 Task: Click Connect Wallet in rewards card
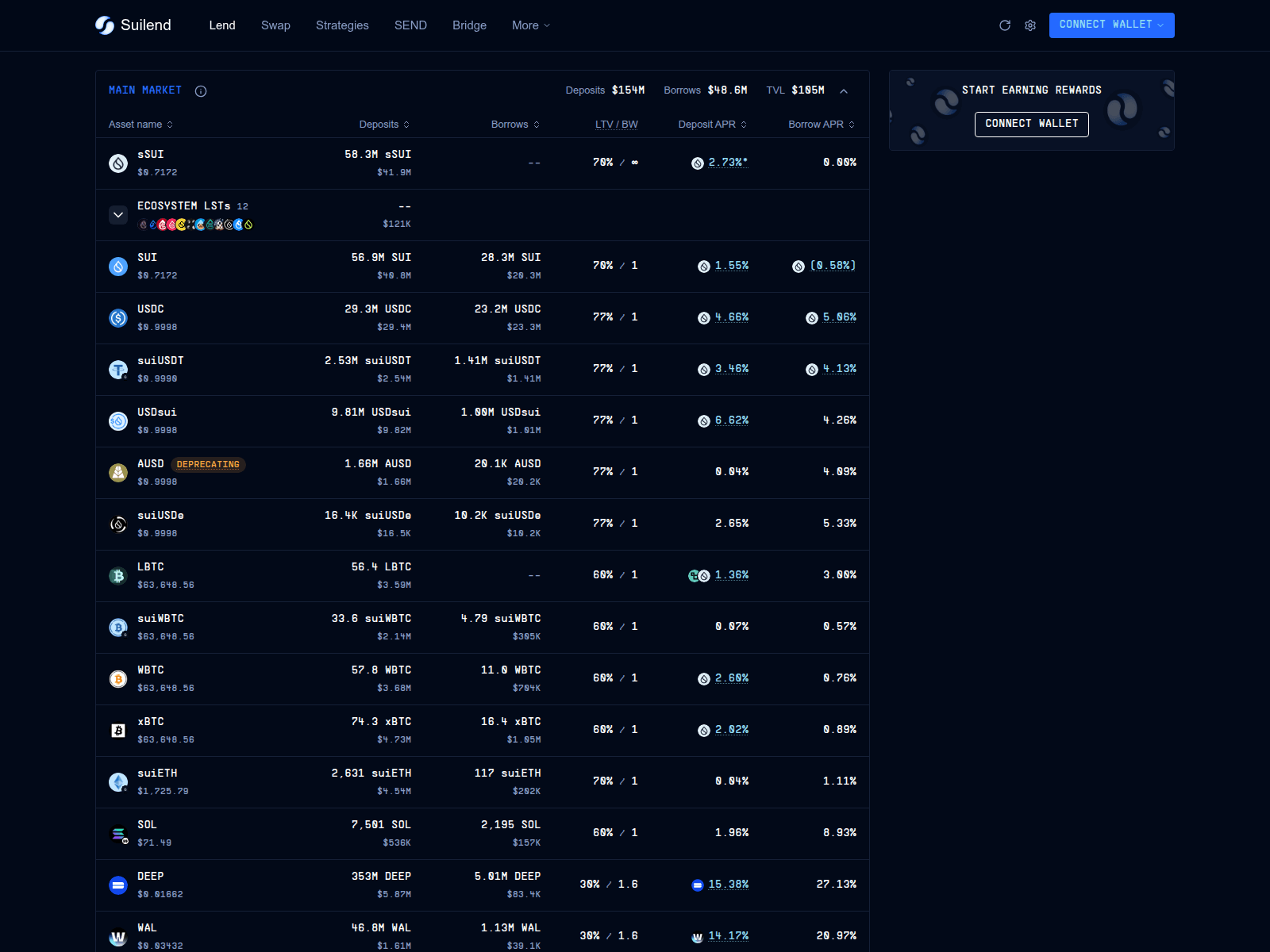(1031, 124)
